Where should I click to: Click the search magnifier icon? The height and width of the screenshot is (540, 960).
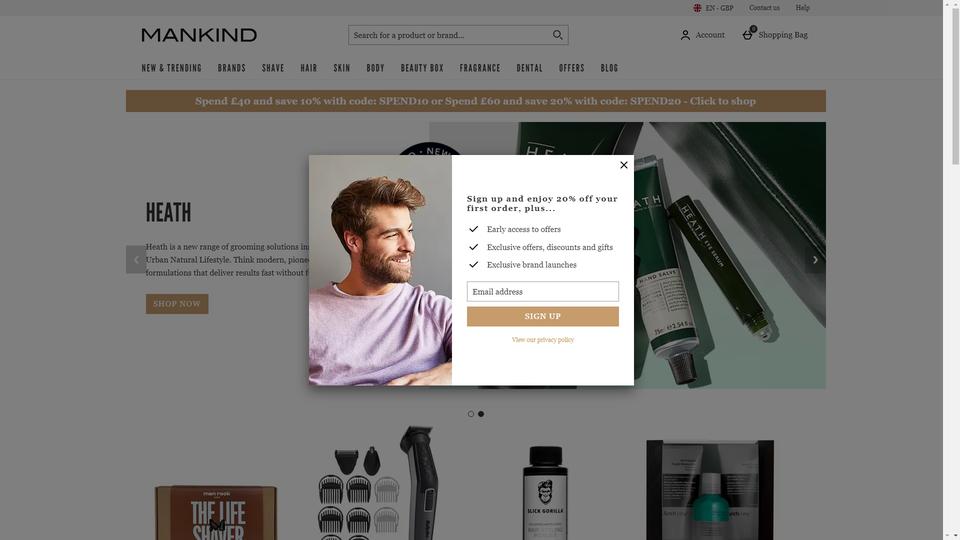[557, 35]
